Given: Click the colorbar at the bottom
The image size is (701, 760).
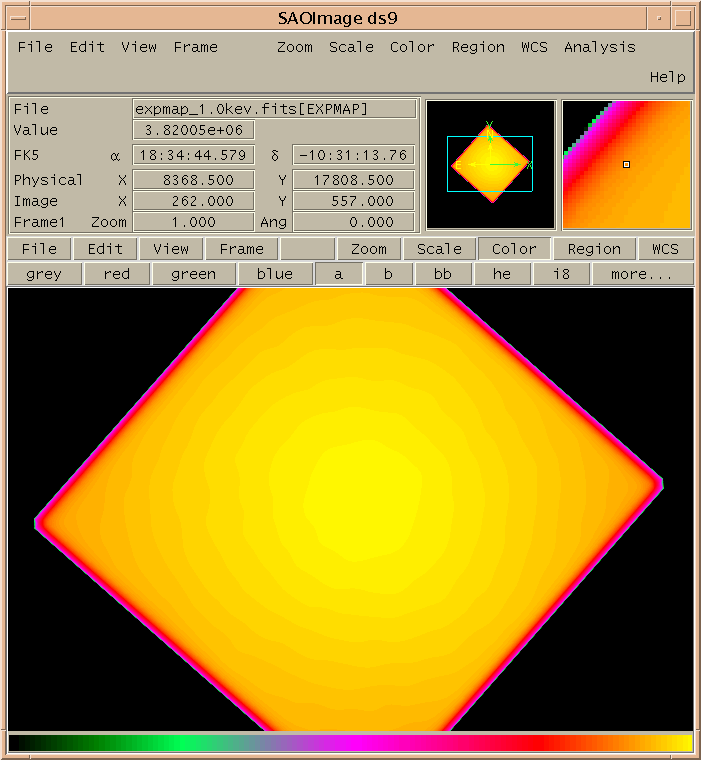Looking at the screenshot, I should tap(350, 743).
